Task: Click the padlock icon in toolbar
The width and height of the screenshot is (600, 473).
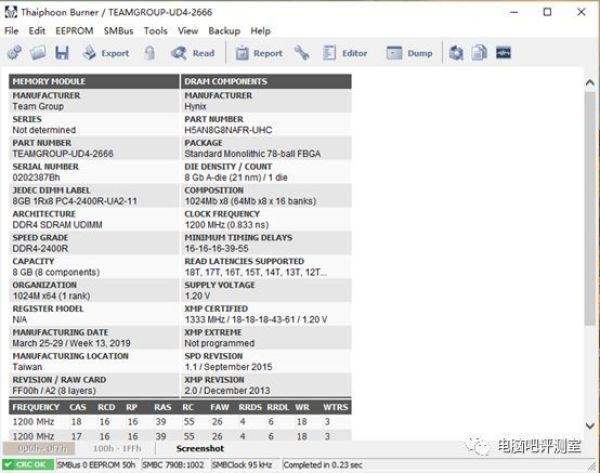Action: tap(150, 53)
